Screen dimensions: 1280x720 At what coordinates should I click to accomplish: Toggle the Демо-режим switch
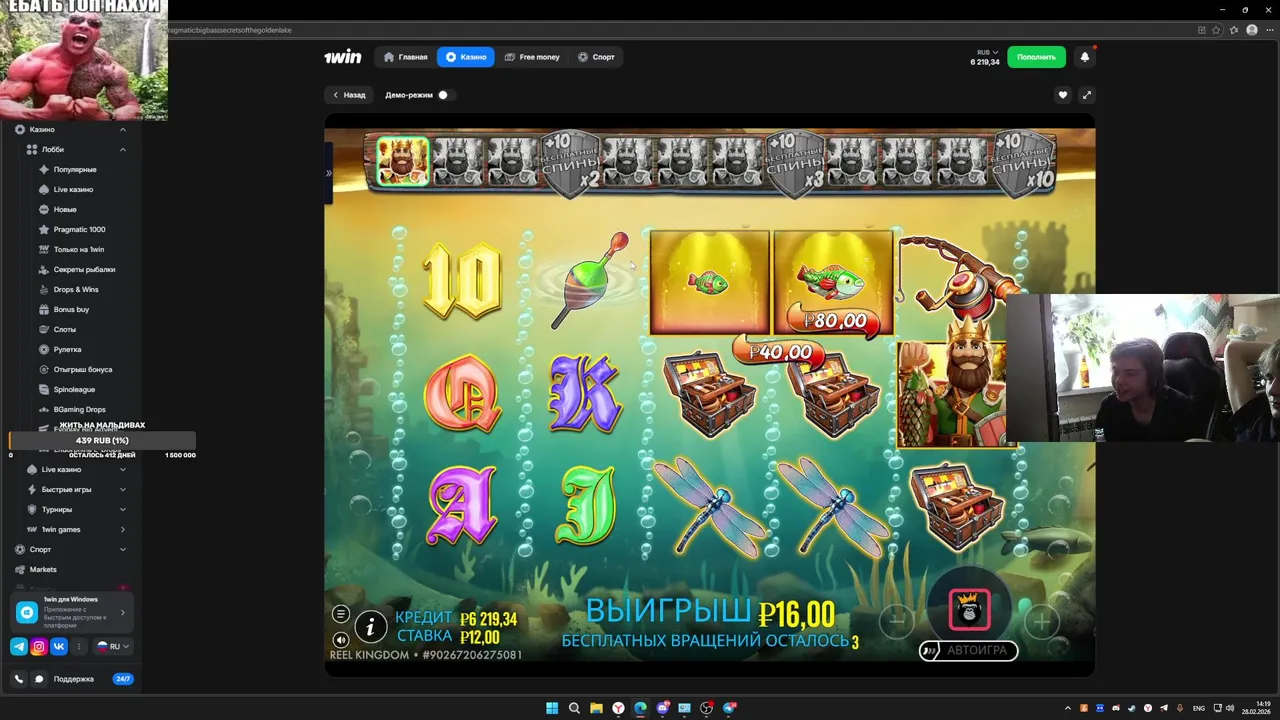445,95
